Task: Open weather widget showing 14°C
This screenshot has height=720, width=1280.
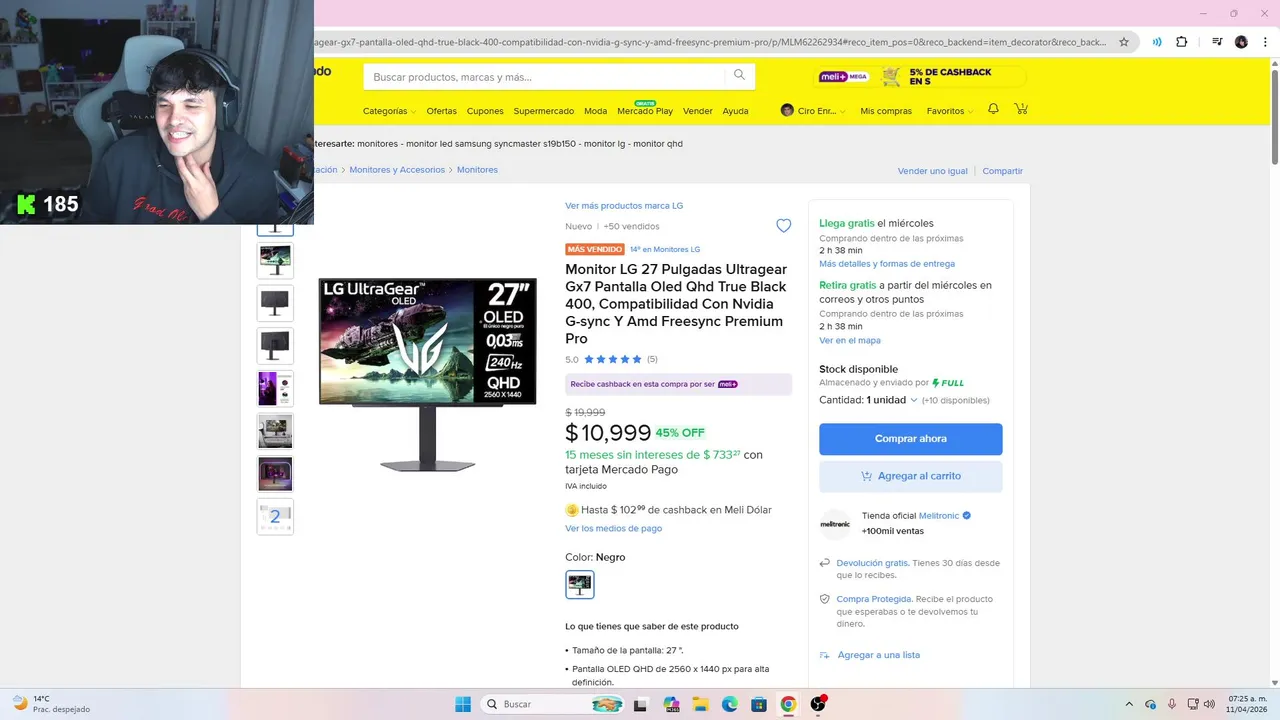Action: point(50,704)
